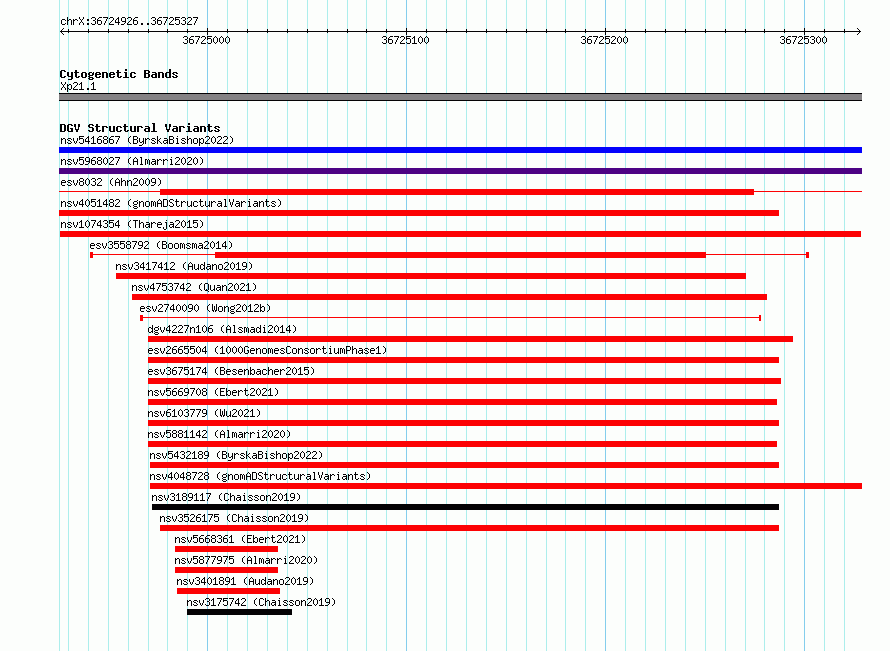This screenshot has width=890, height=651.
Task: Click nsv3175742 (Chaisson2019) label
Action: (261, 602)
